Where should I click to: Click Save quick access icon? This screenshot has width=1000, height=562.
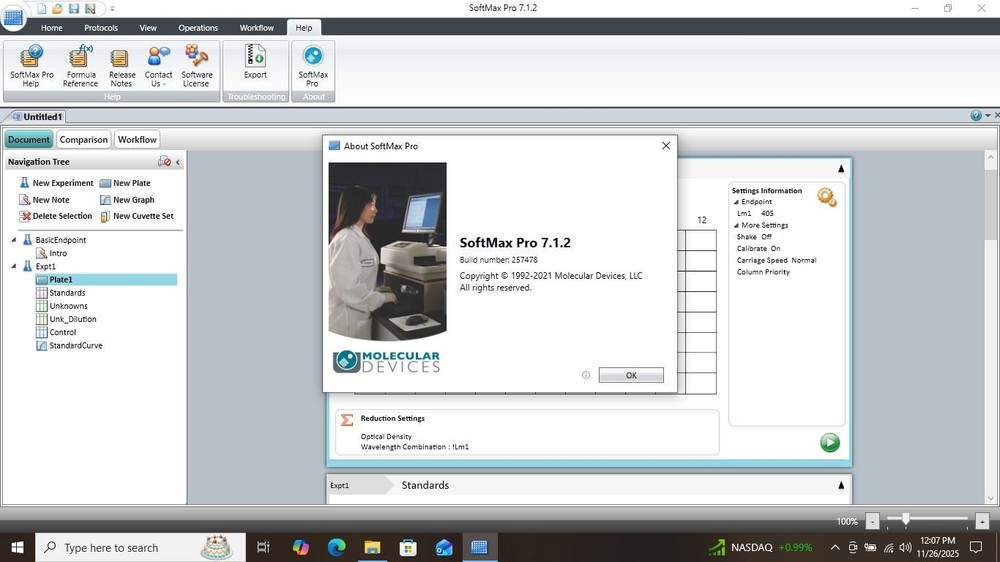[x=74, y=8]
